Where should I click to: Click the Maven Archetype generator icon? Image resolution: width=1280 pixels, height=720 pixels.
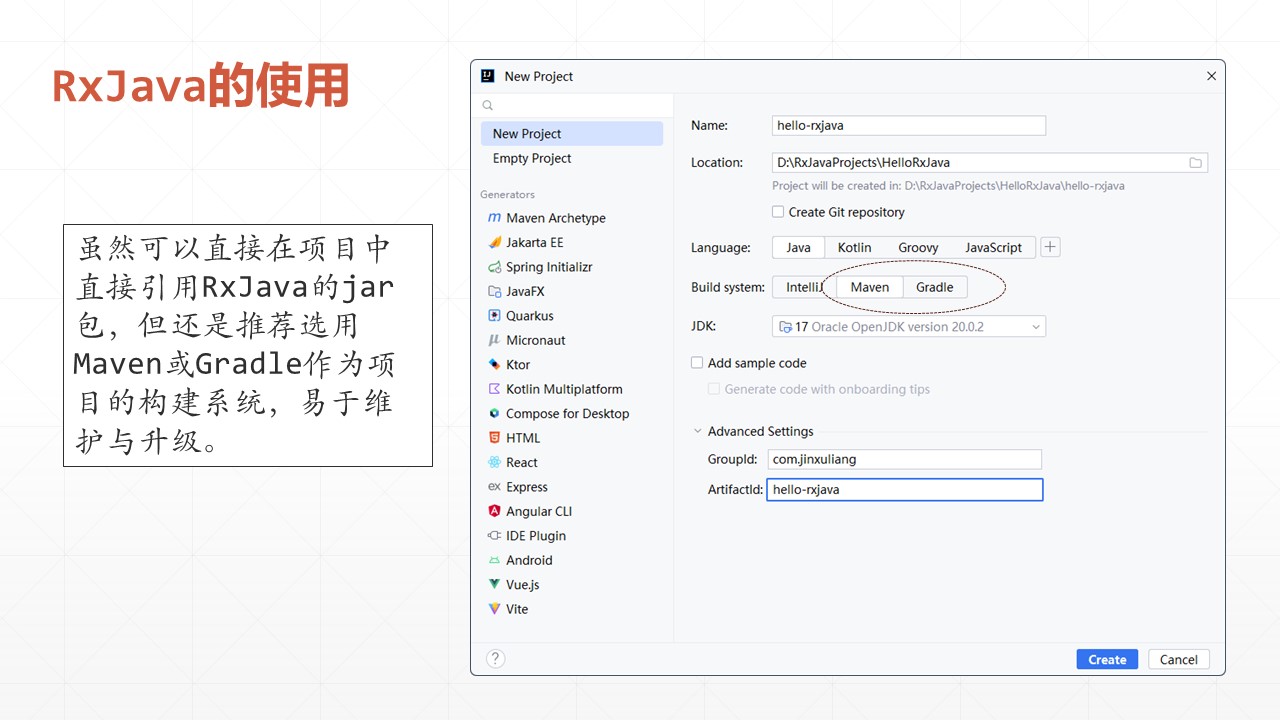(494, 218)
